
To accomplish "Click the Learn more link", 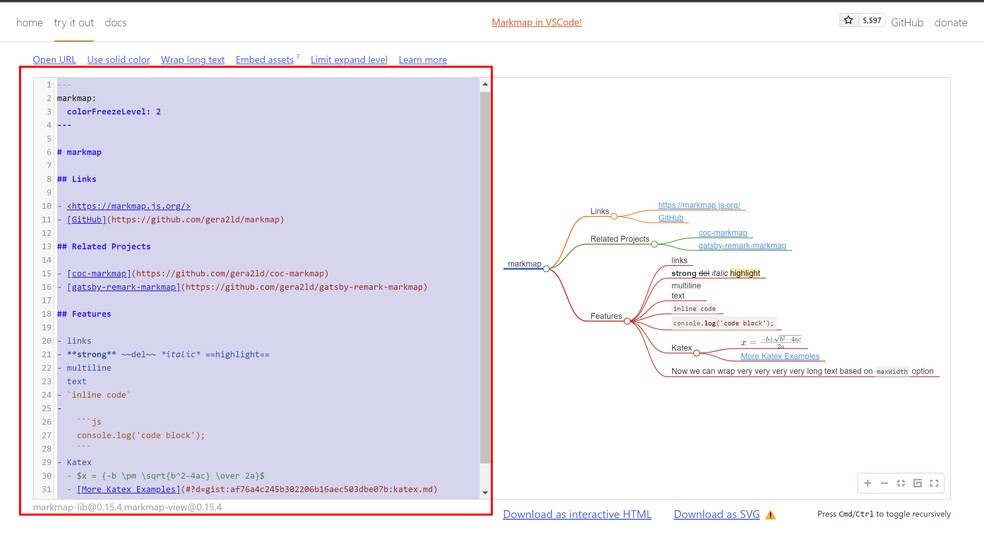I will (x=423, y=60).
